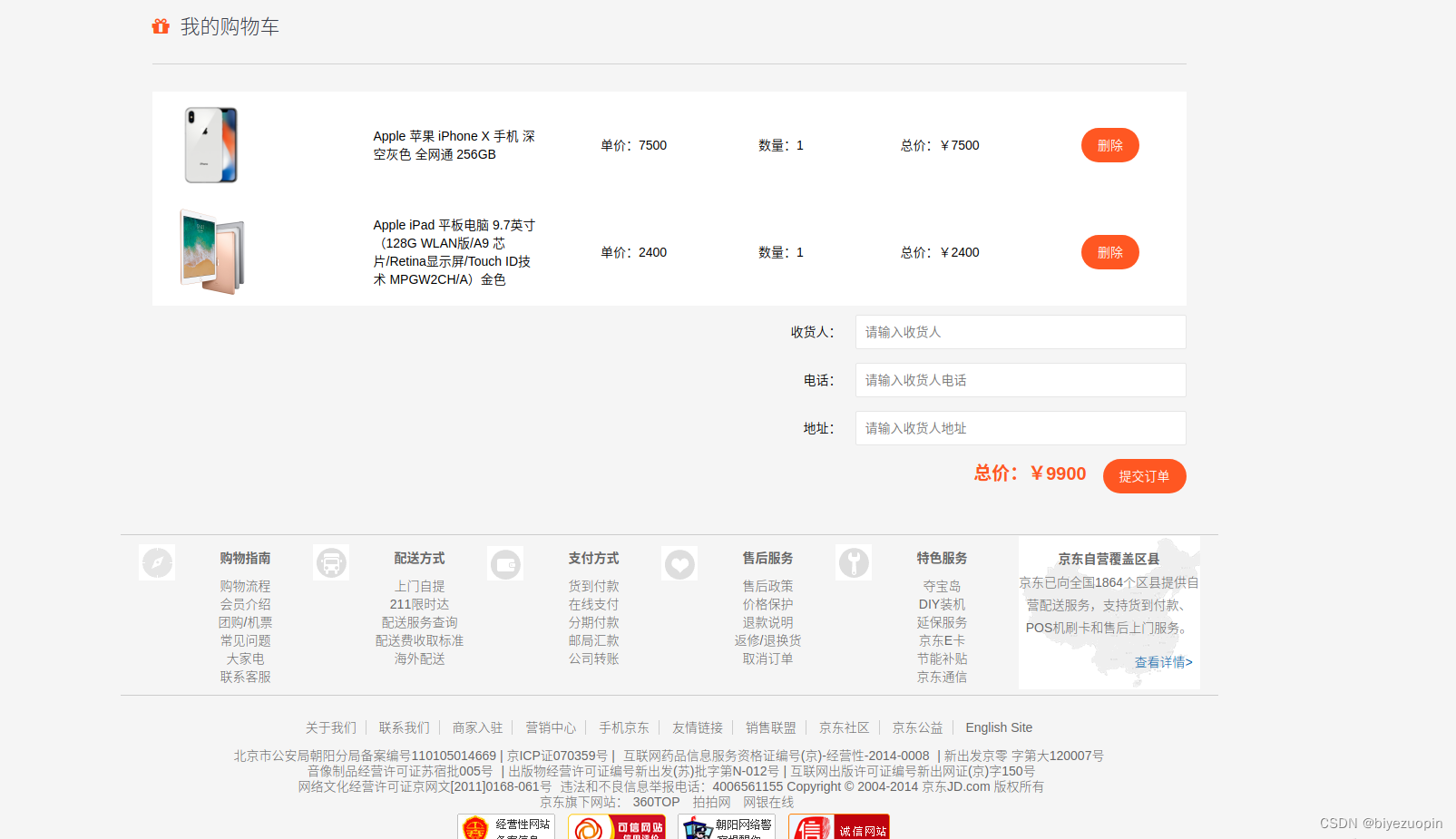Open the 夺宝岛 link

(943, 586)
